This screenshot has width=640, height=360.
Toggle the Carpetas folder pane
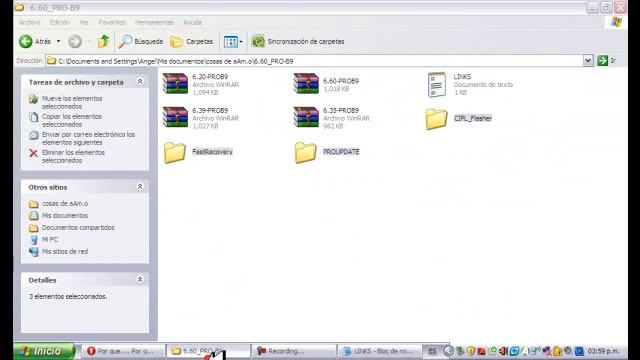coord(192,41)
